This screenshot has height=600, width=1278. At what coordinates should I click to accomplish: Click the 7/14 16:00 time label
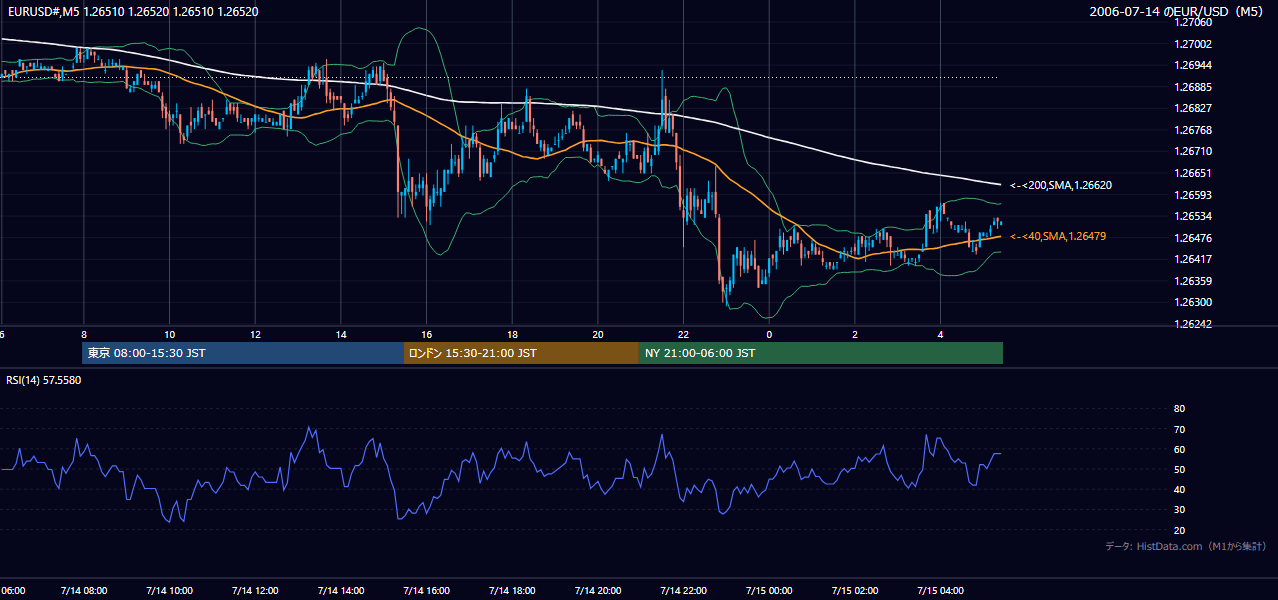(426, 591)
